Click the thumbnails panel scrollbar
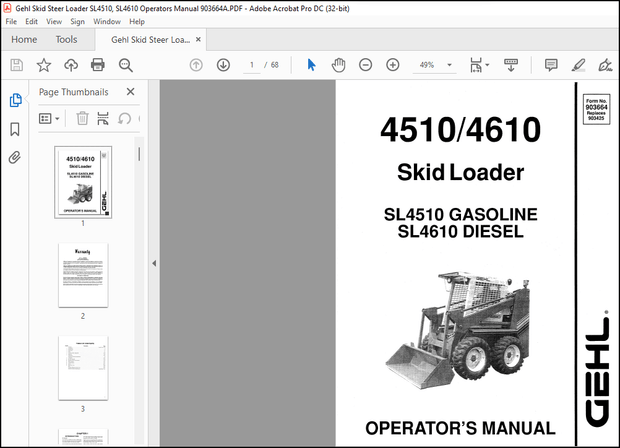The width and height of the screenshot is (620, 448). click(x=139, y=154)
